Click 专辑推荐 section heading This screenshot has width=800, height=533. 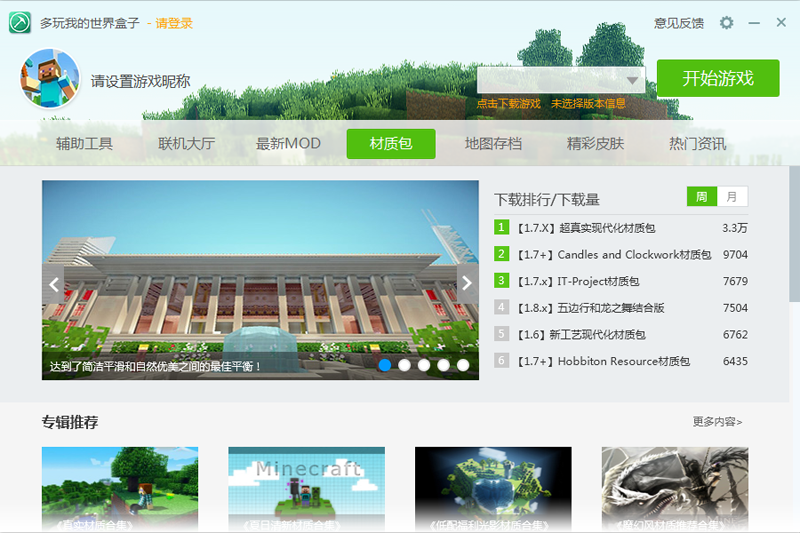(x=70, y=422)
